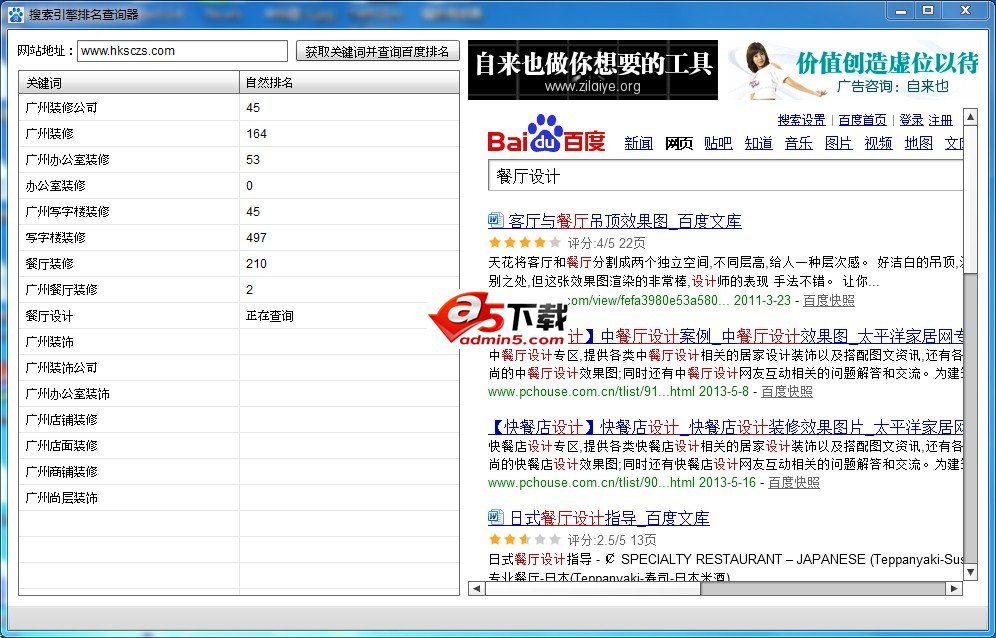Viewport: 996px width, 638px height.
Task: Open result 客厅与餐厅吊顶效果图_百度文库
Action: [625, 221]
